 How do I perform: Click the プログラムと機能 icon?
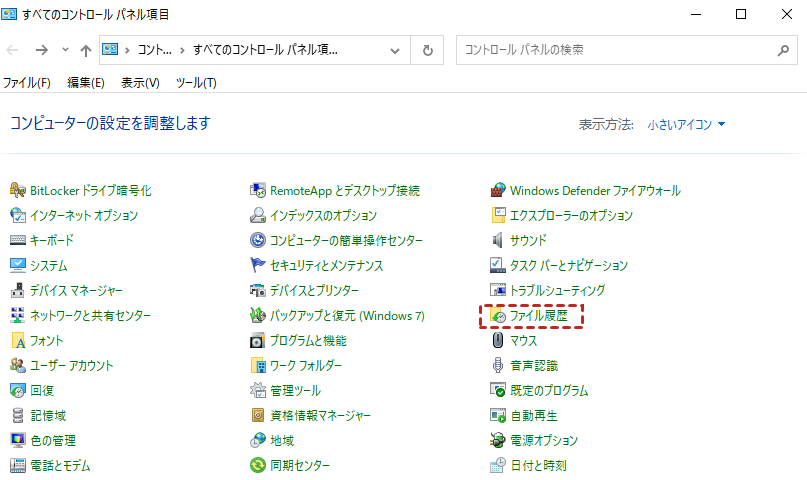pos(258,341)
